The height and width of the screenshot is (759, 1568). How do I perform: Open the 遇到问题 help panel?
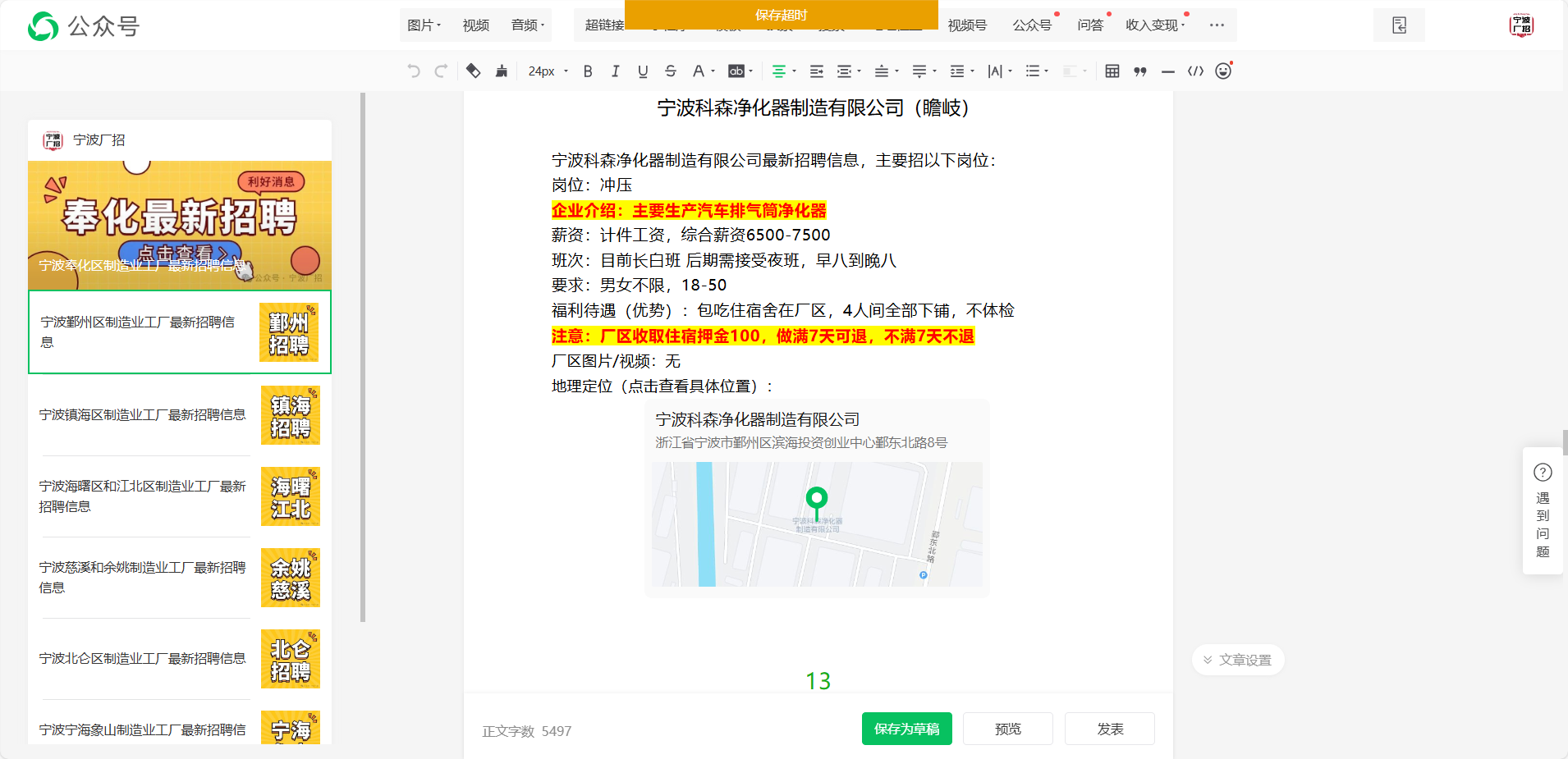pyautogui.click(x=1543, y=510)
